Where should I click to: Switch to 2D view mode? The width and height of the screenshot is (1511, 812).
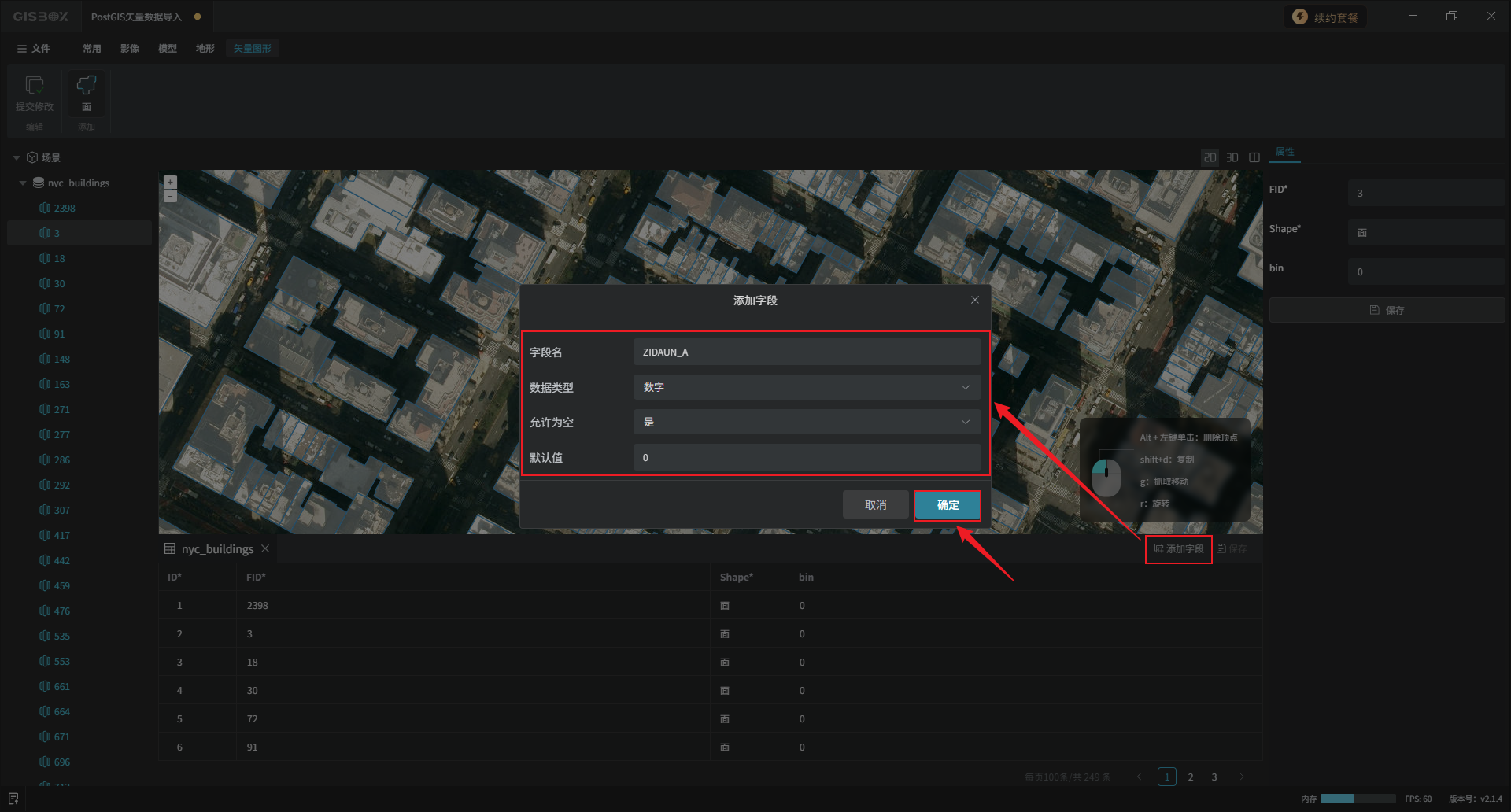(1210, 157)
